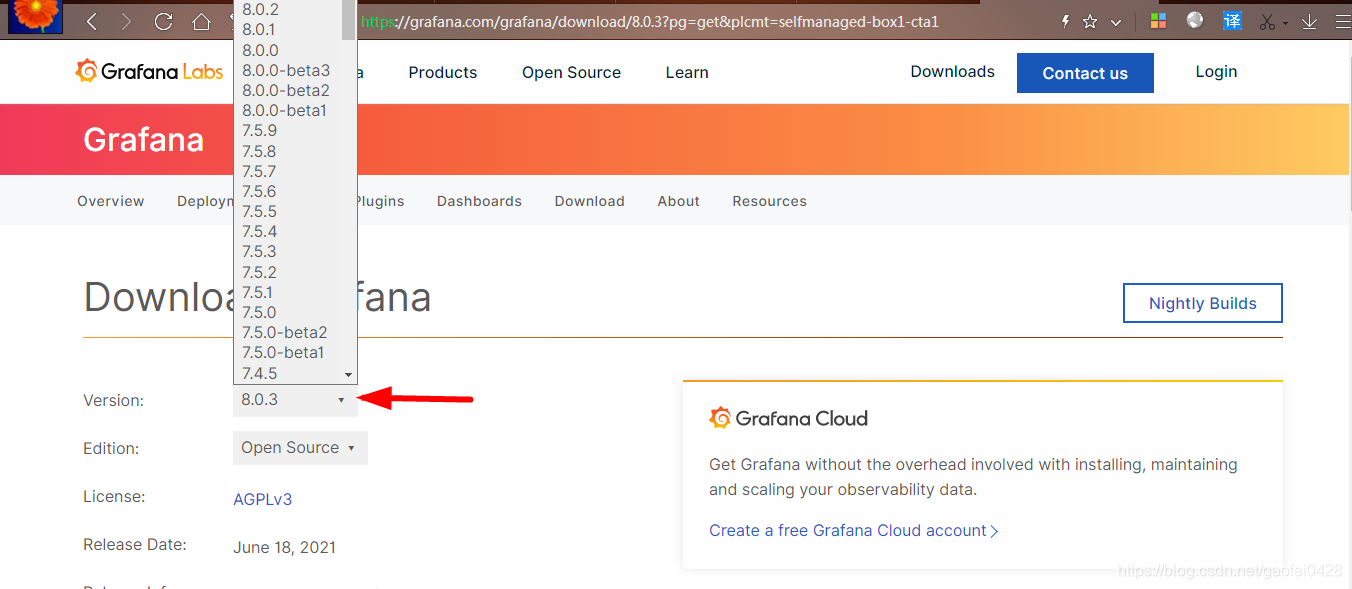Open the downloads arrow icon in toolbar
Viewport: 1352px width, 589px height.
pyautogui.click(x=1309, y=21)
